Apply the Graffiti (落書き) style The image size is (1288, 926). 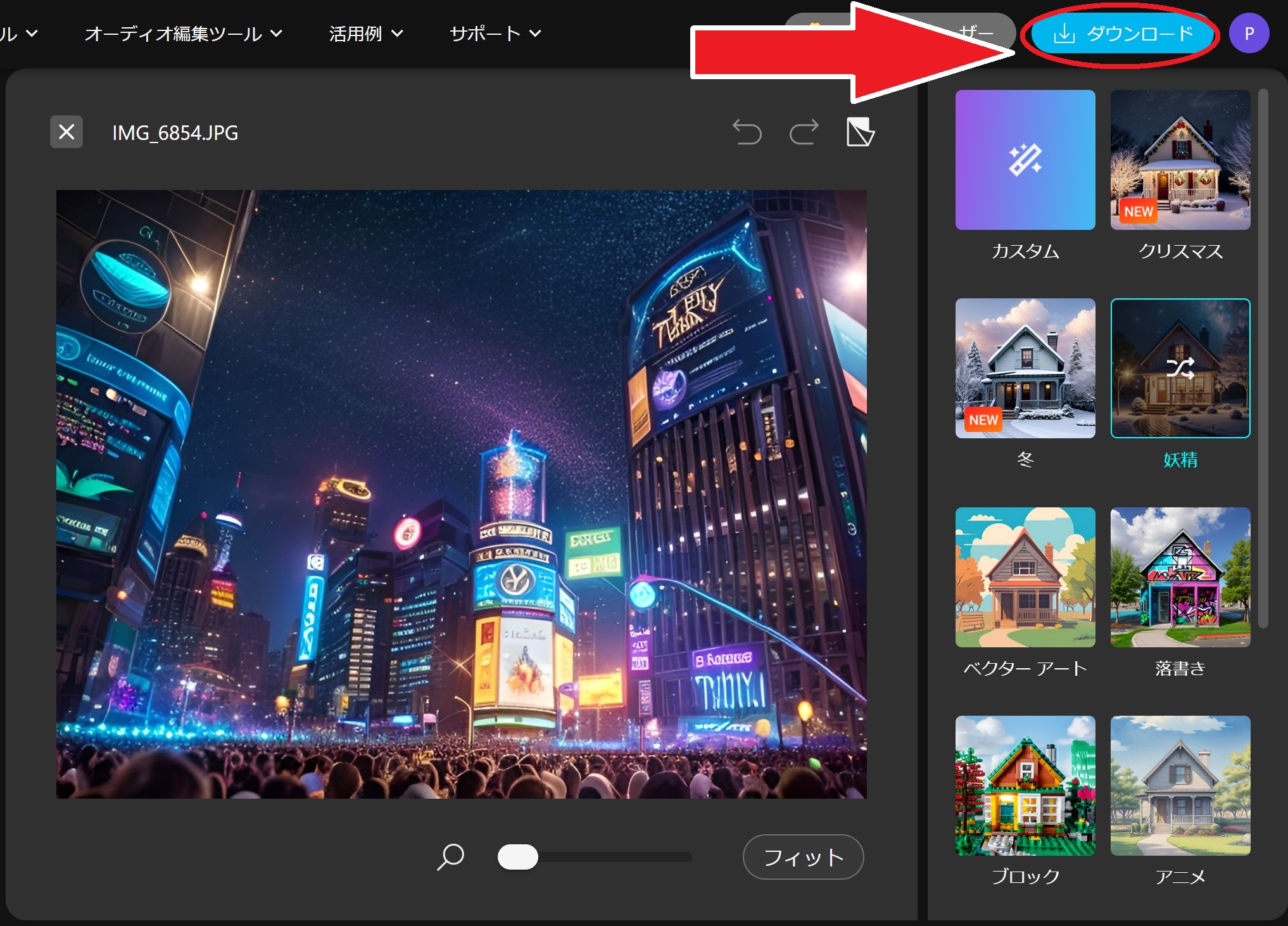pyautogui.click(x=1180, y=577)
